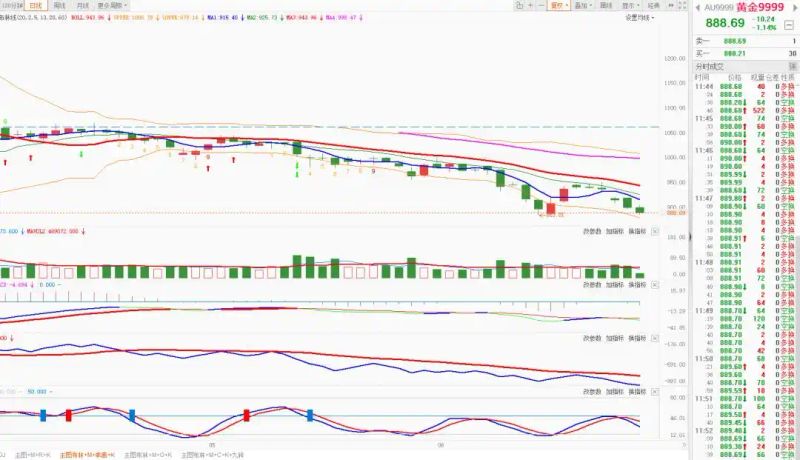Click the AU9999 symbol code
Image resolution: width=800 pixels, height=460 pixels.
[x=719, y=8]
